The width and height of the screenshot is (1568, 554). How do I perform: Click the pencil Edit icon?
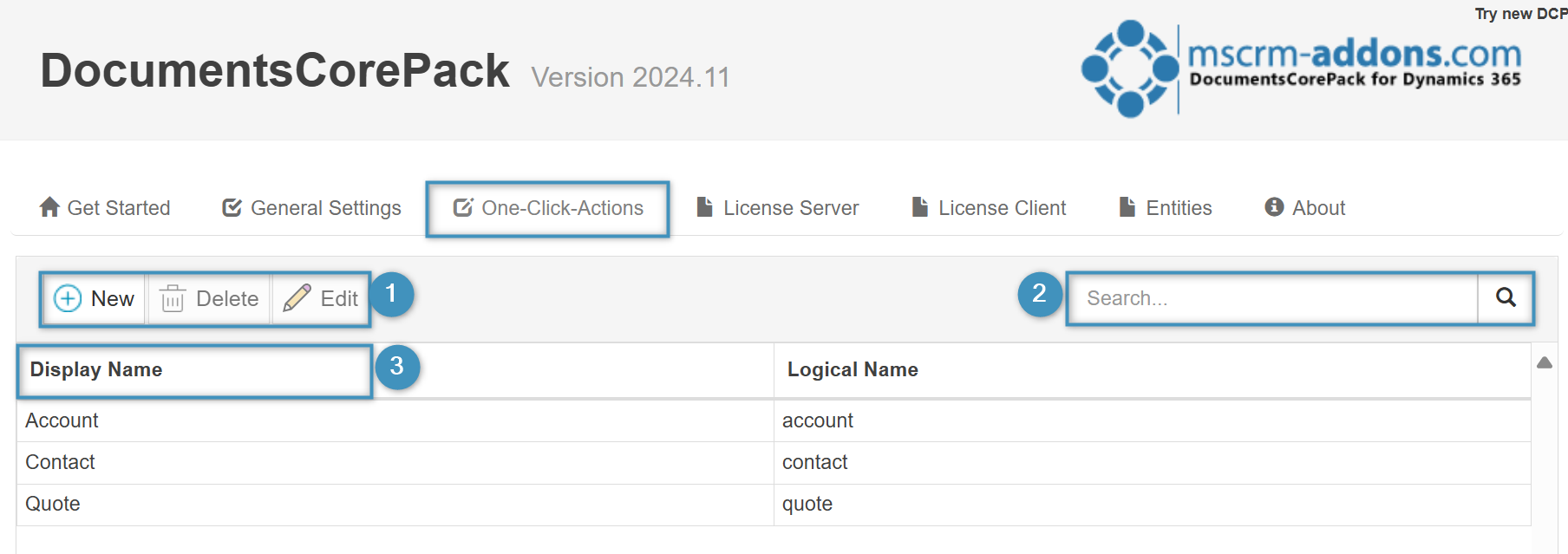point(297,298)
